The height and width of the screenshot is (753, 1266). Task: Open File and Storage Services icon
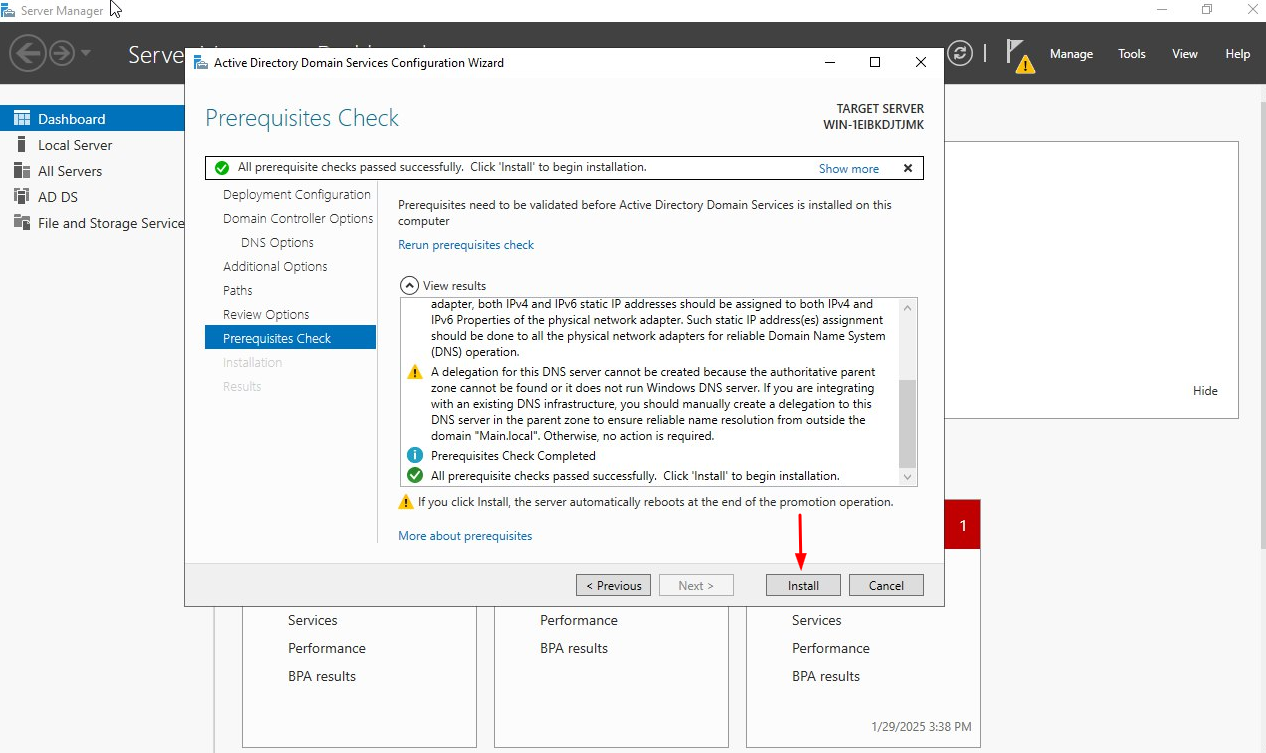point(21,223)
